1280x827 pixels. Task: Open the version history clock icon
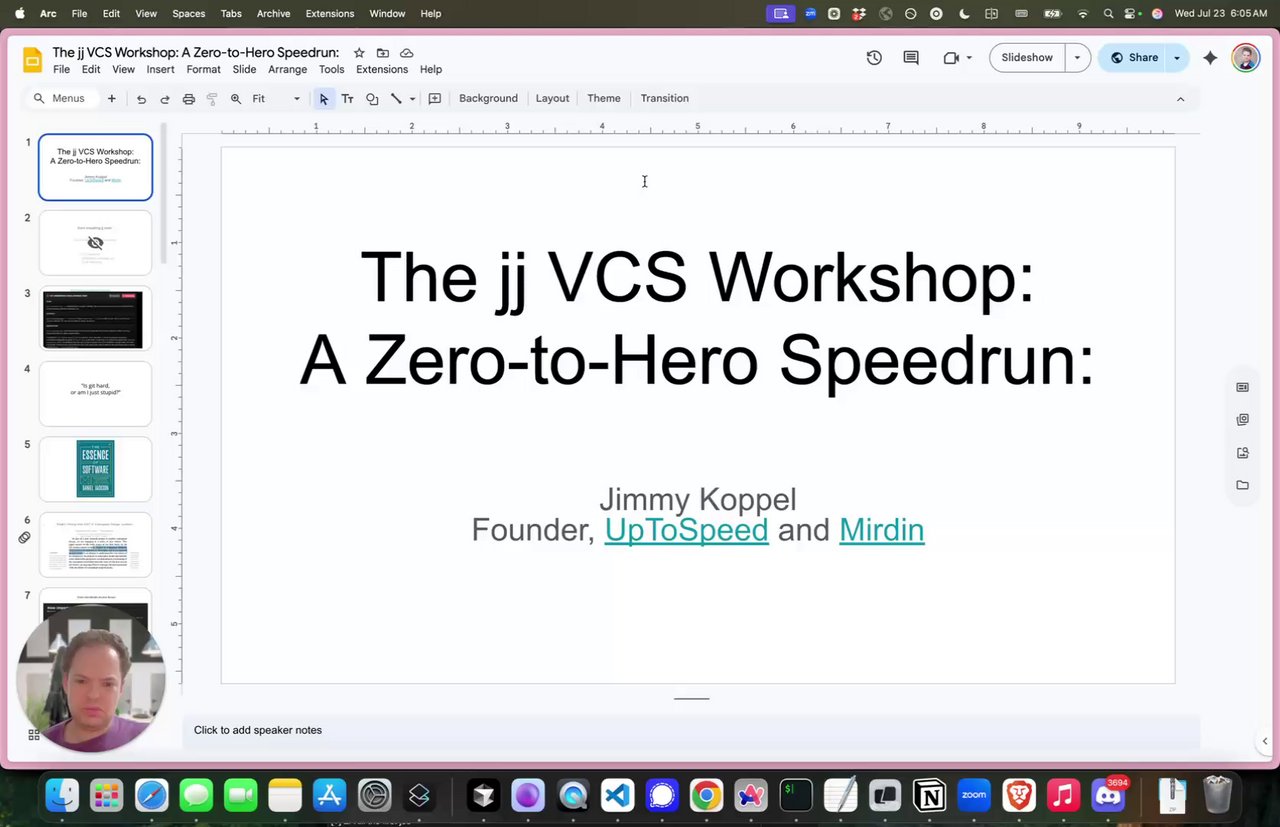tap(874, 58)
